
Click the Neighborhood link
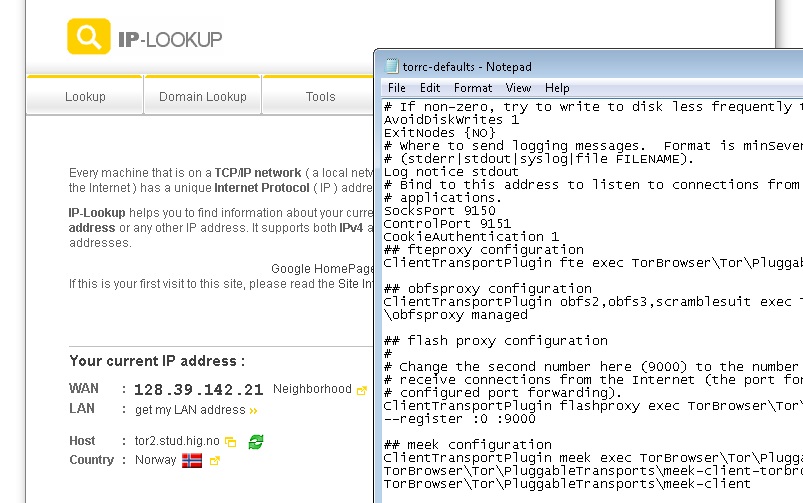pyautogui.click(x=312, y=389)
